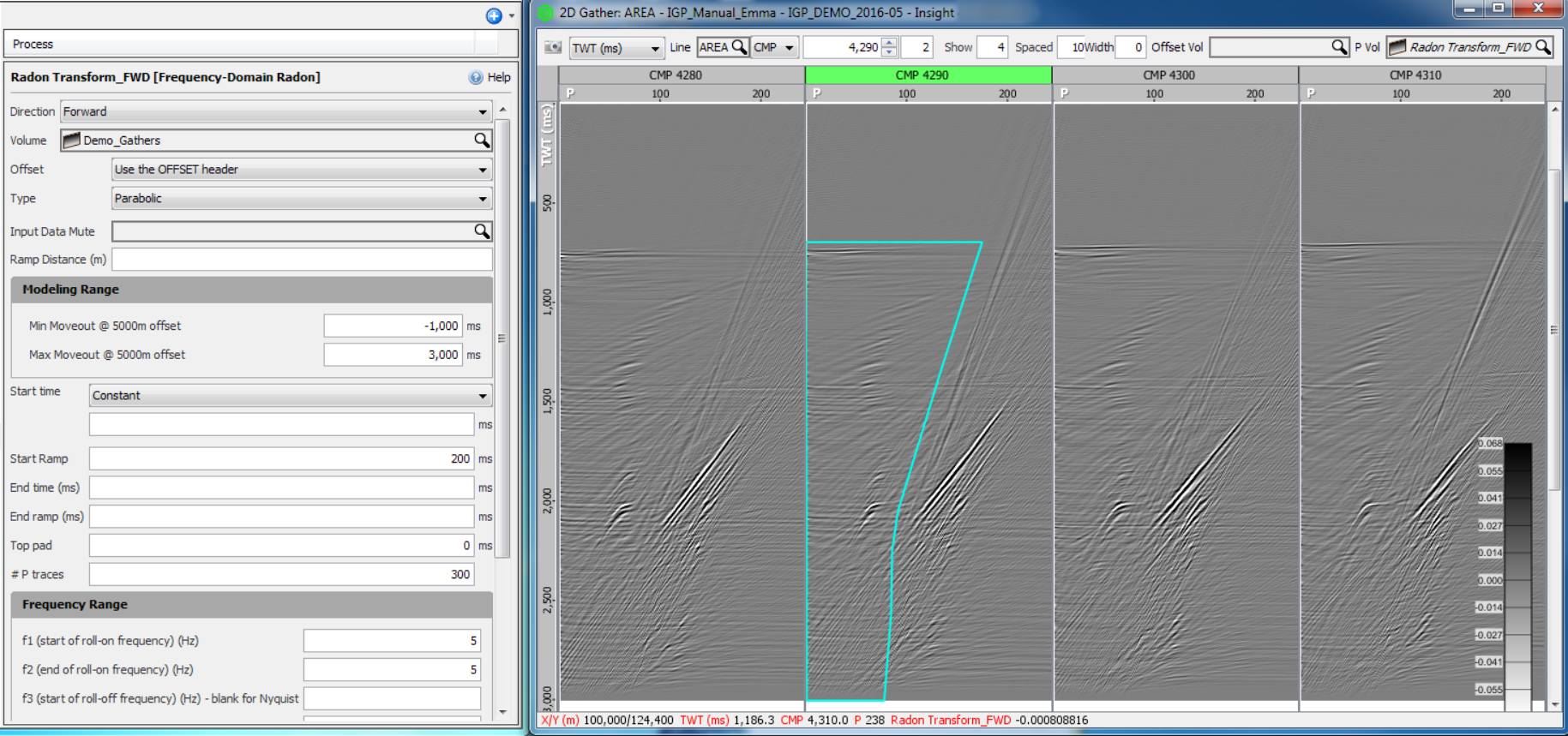
Task: Click the green Insight icon in title bar
Action: click(545, 13)
